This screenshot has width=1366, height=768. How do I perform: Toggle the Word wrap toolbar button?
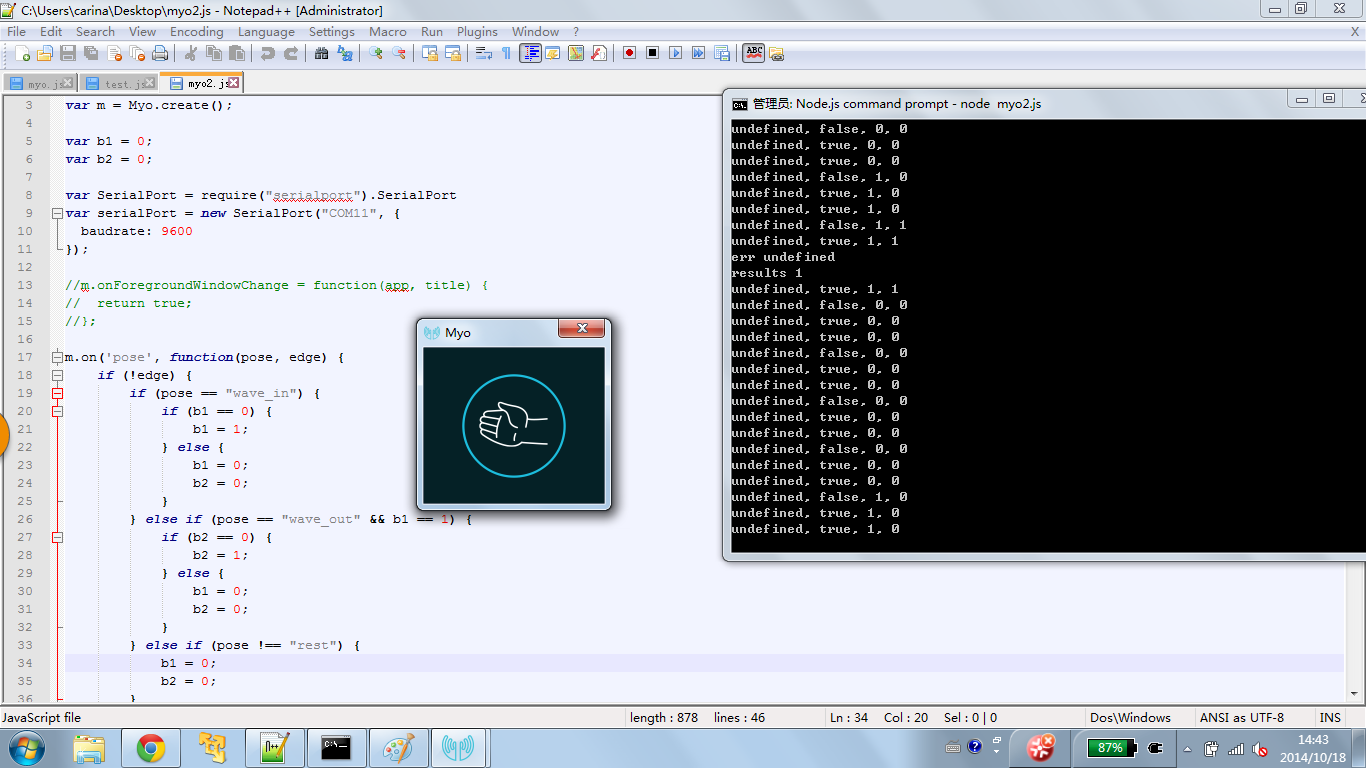coord(484,53)
